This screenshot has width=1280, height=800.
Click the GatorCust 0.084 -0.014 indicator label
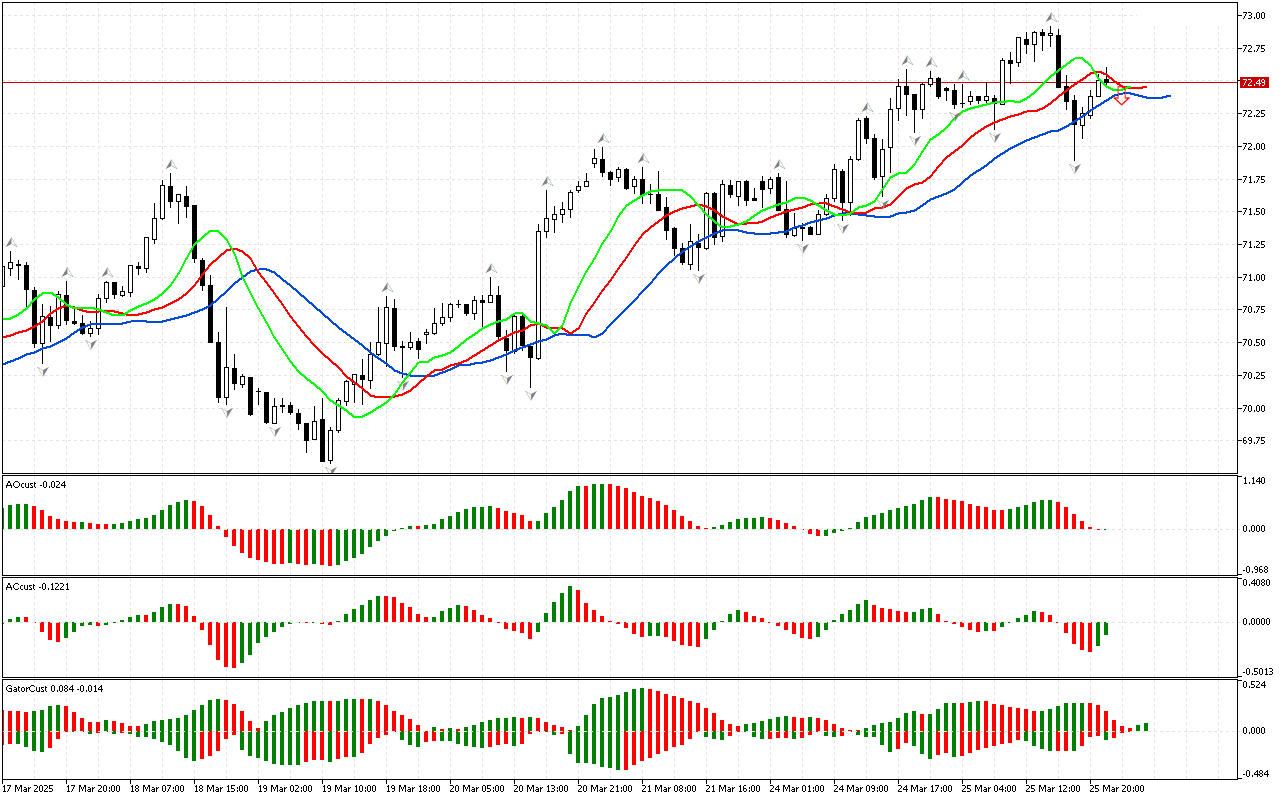tap(54, 688)
